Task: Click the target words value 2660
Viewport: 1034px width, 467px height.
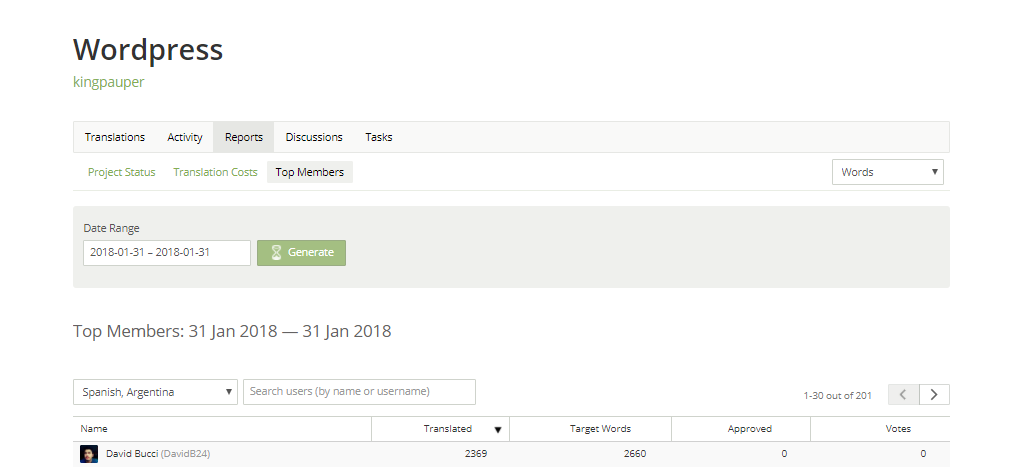Action: (x=635, y=454)
